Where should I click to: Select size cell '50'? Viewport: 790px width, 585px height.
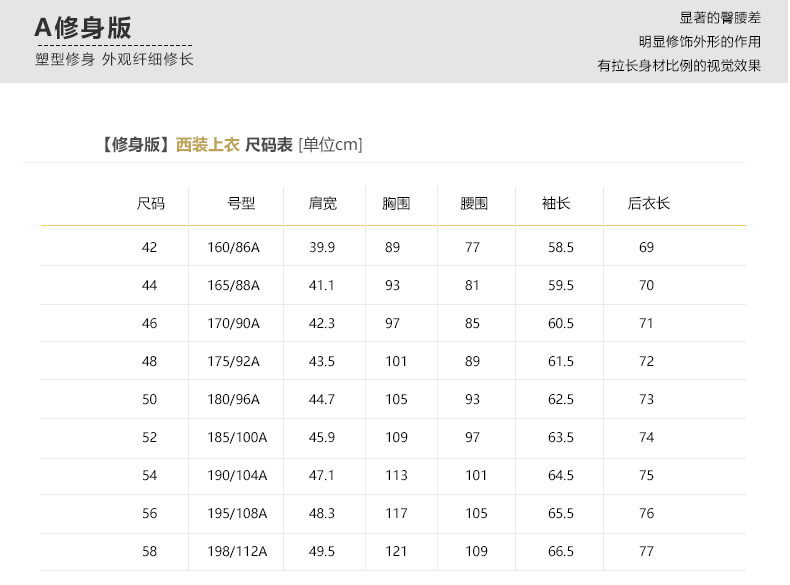(x=150, y=400)
